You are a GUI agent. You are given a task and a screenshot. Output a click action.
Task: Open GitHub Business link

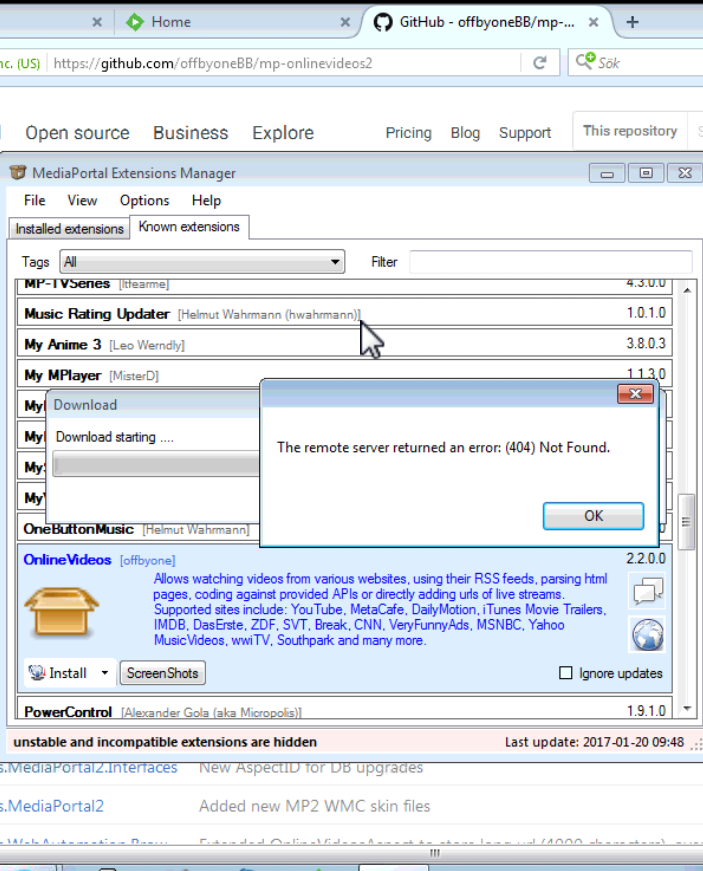point(190,133)
